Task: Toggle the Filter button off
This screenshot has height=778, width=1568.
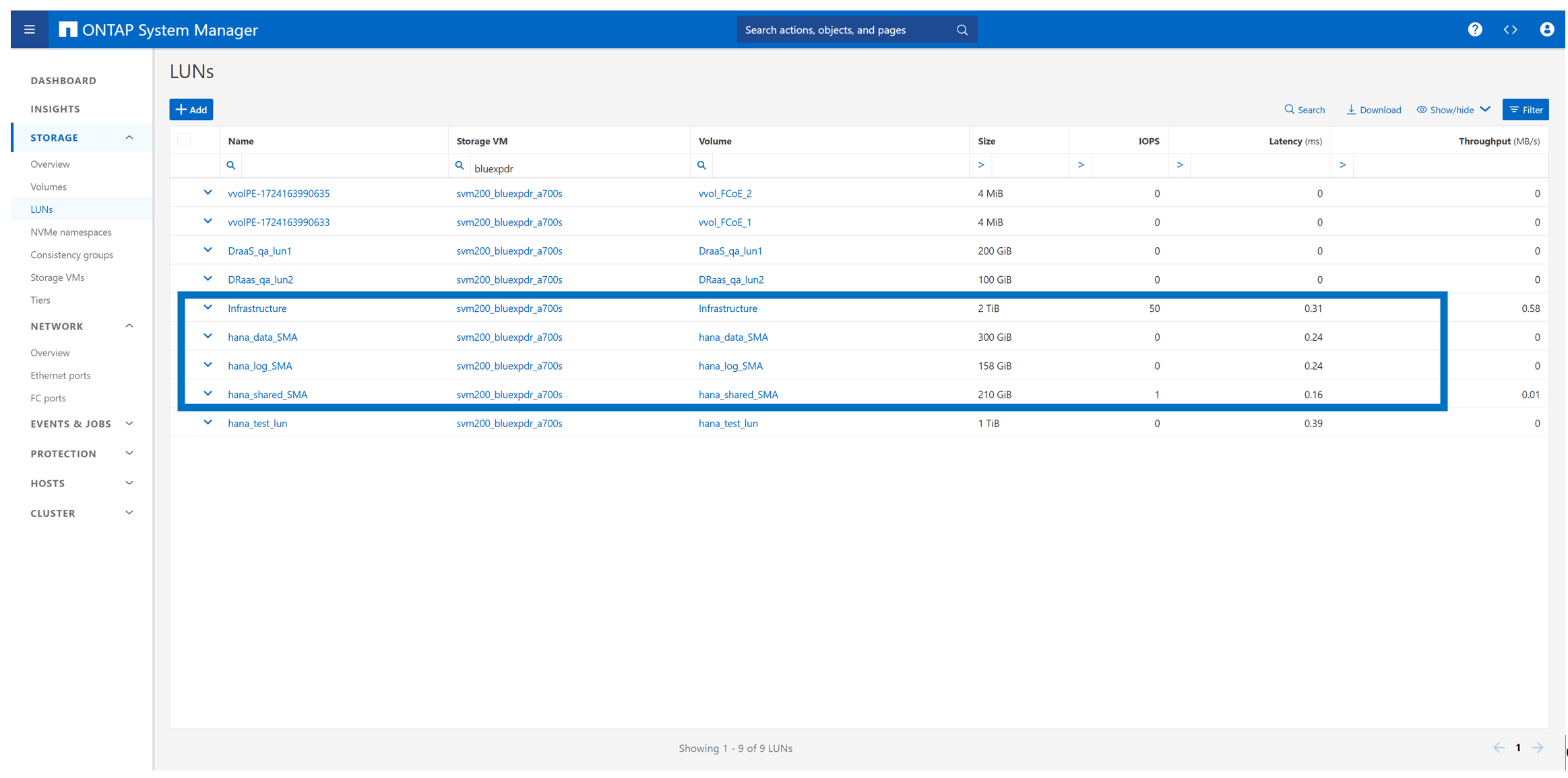Action: coord(1526,110)
